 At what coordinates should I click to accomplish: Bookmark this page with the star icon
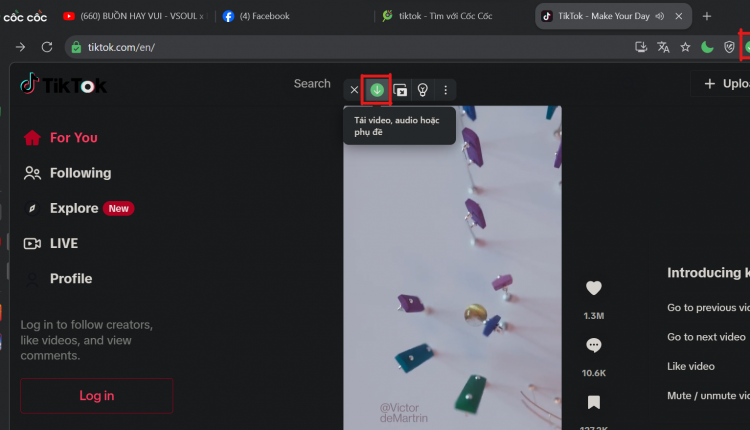click(685, 47)
